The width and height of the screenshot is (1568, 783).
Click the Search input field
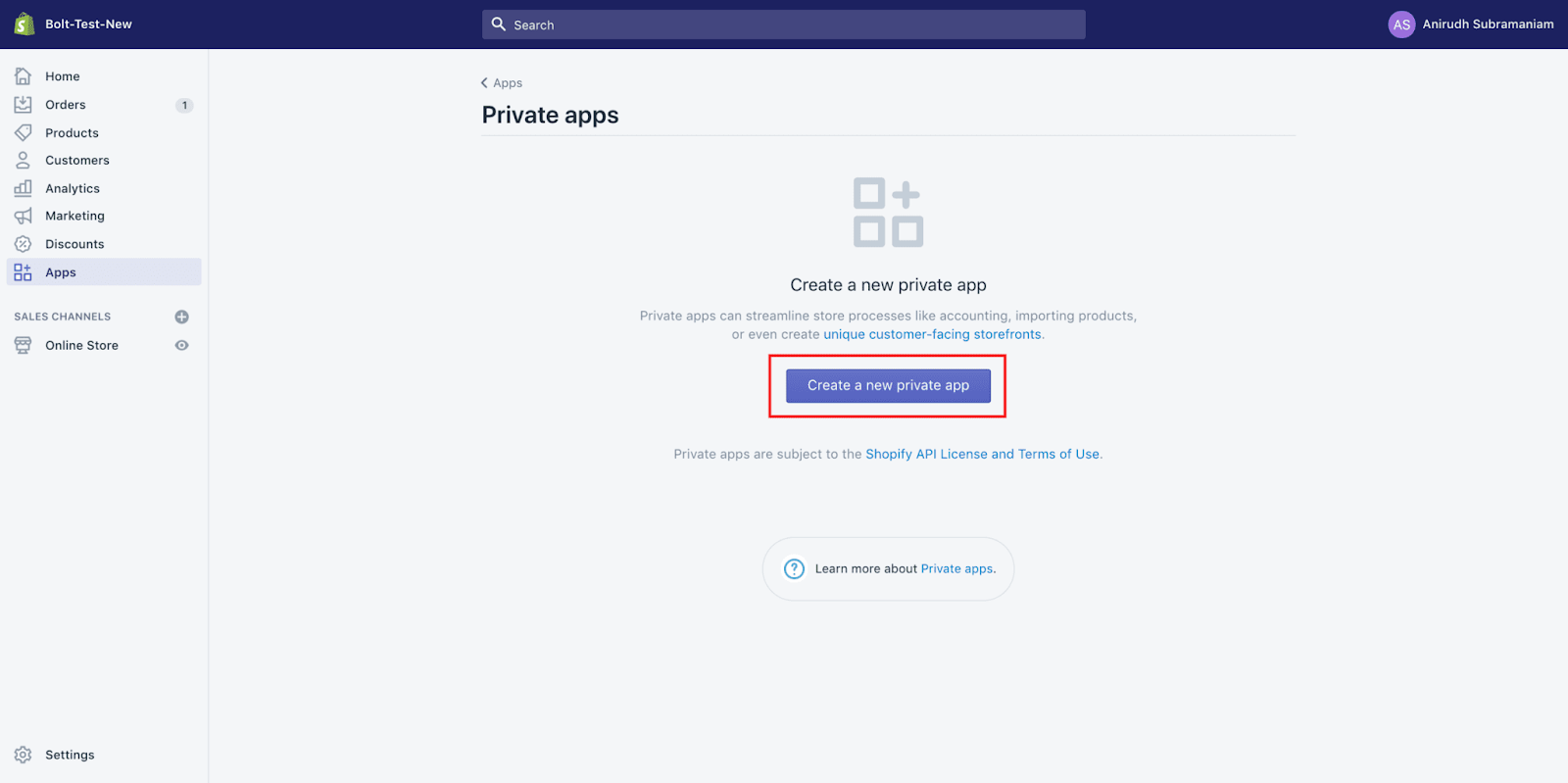784,24
